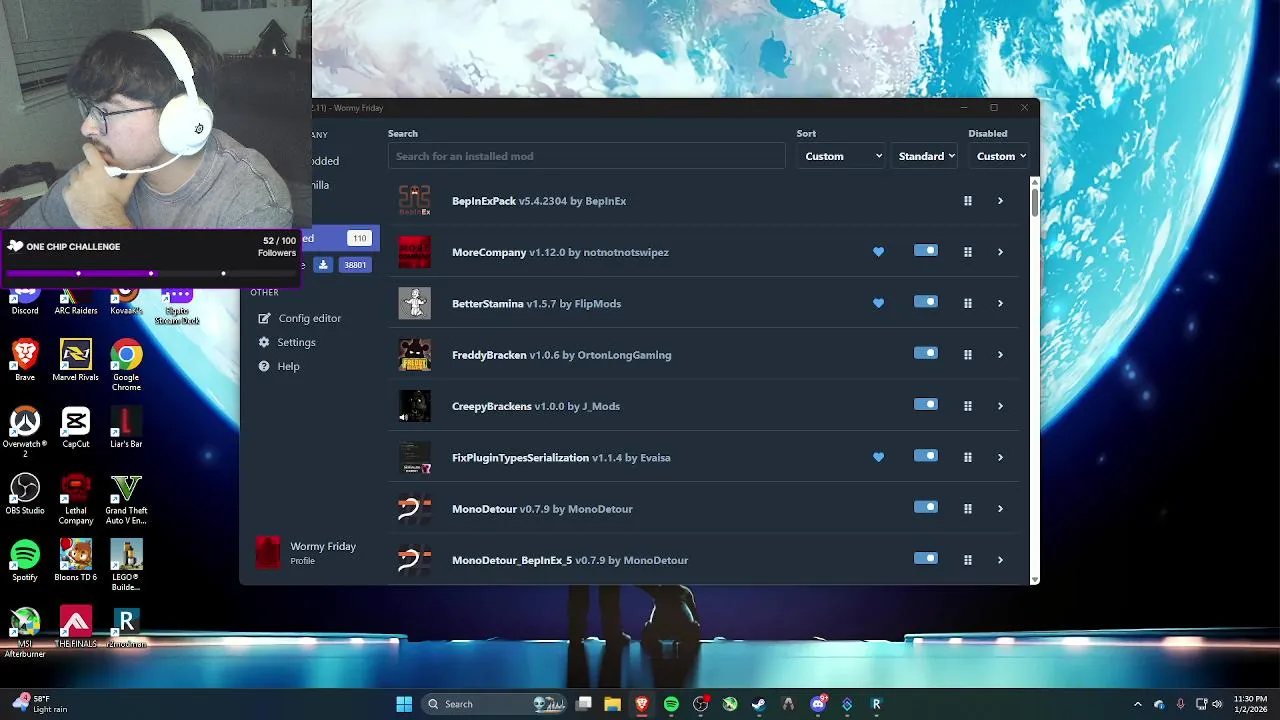Click the Wormy Friday profile name
The image size is (1280, 720).
323,546
